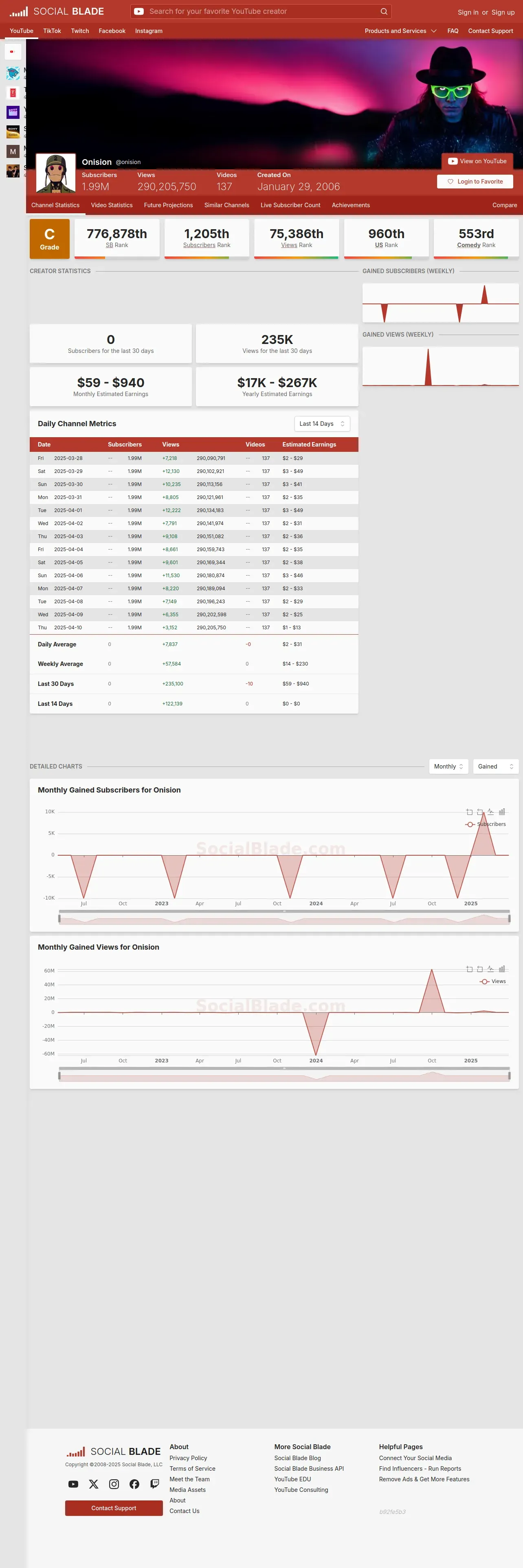Click the YouTube play icon in the search bar
This screenshot has width=523, height=1568.
tap(139, 11)
